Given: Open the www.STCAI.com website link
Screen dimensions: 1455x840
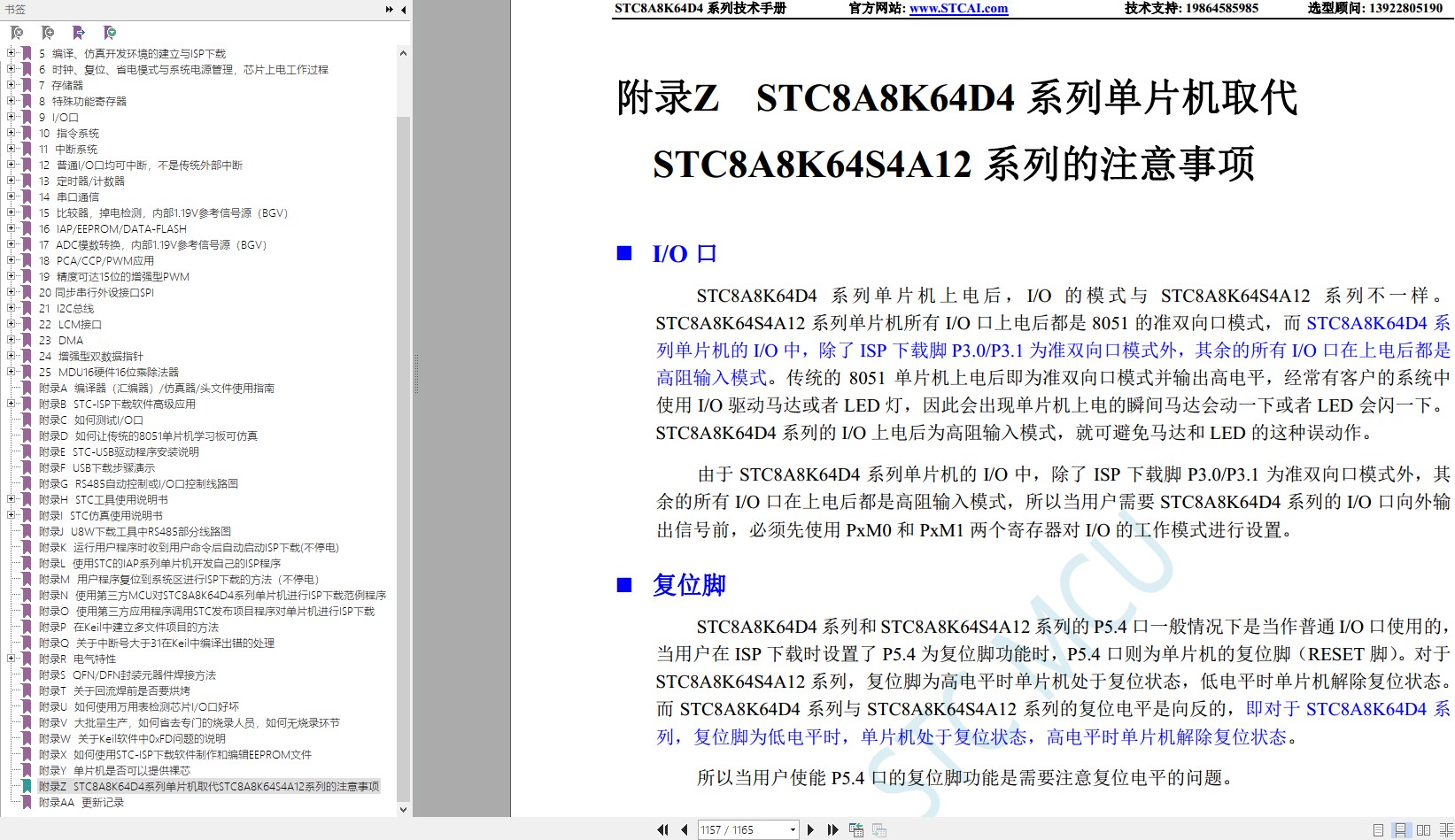Looking at the screenshot, I should click(958, 8).
